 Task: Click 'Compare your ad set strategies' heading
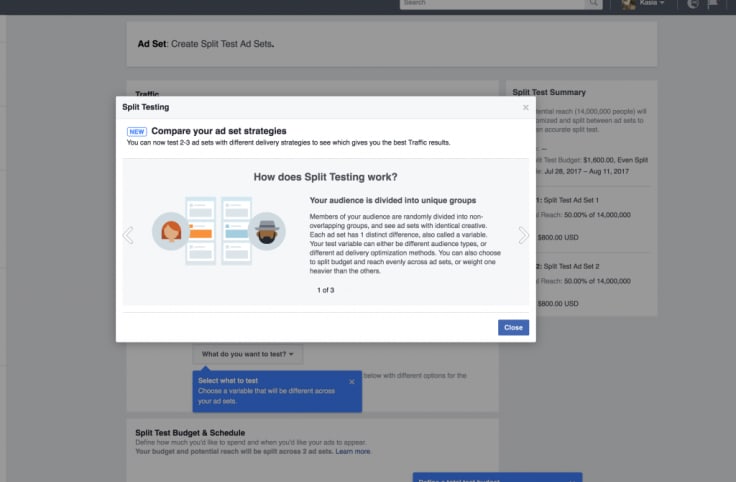(x=219, y=131)
